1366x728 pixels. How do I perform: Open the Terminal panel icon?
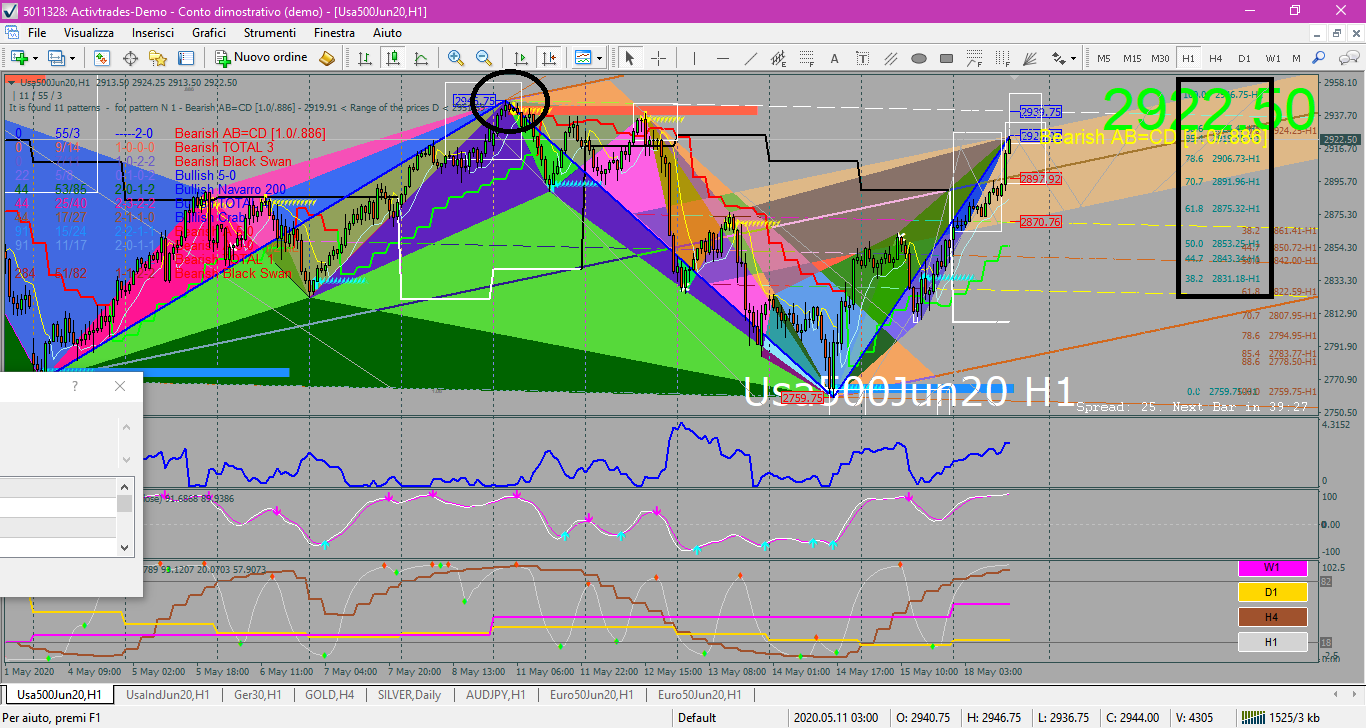point(186,58)
